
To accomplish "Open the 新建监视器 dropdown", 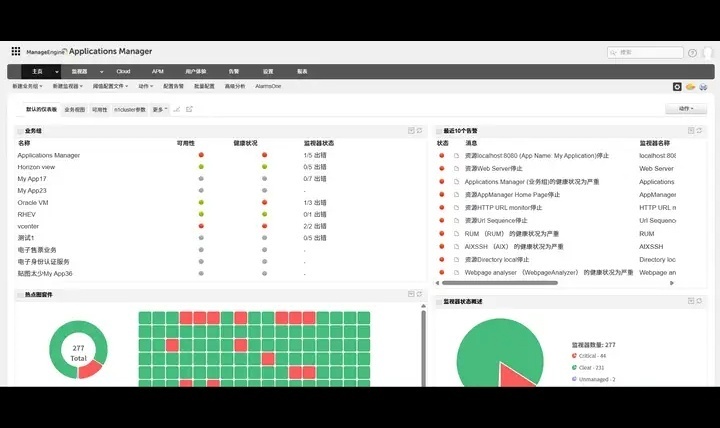I will click(68, 86).
